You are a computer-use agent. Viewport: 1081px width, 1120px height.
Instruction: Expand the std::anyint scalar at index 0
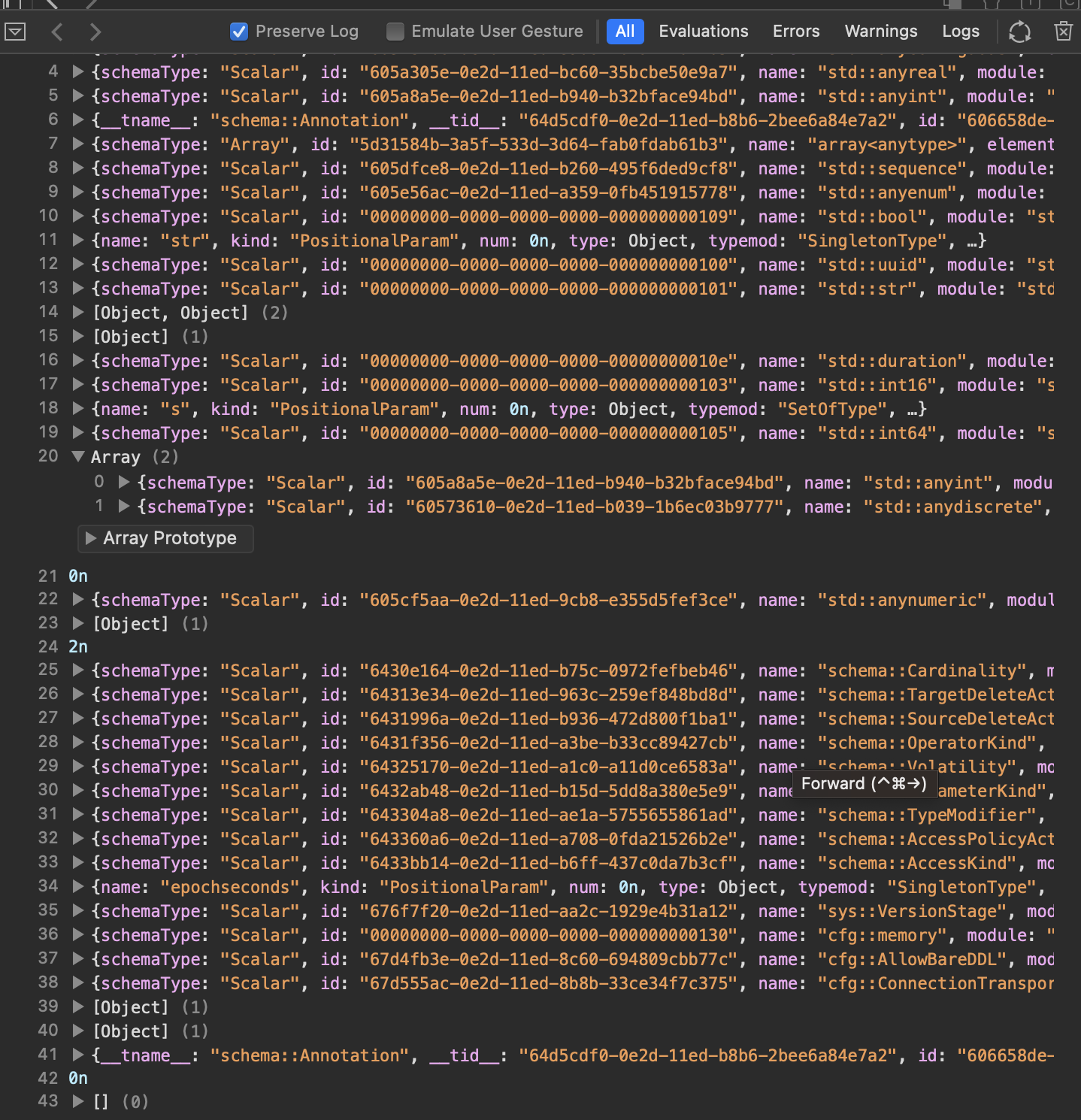point(124,482)
